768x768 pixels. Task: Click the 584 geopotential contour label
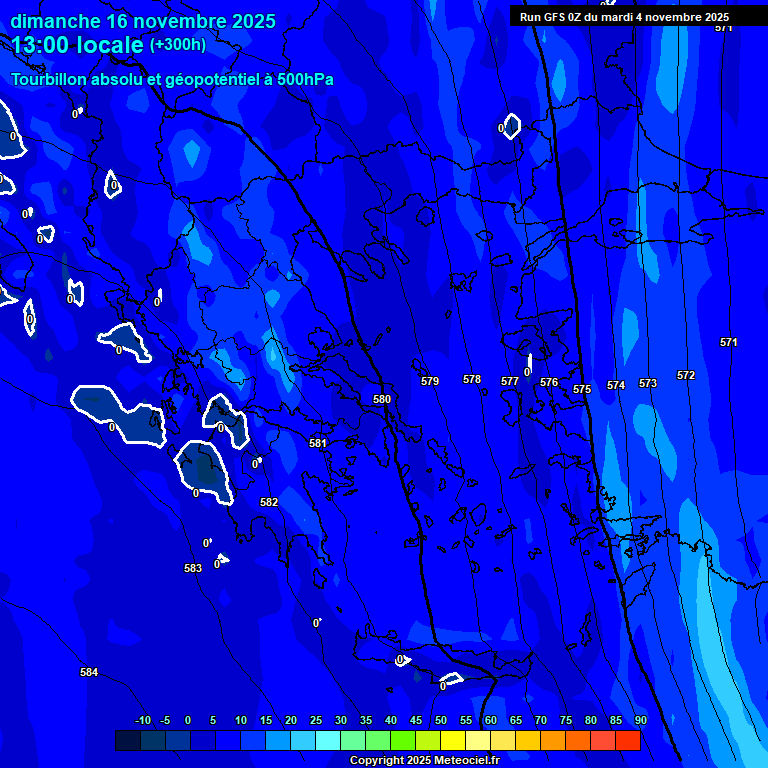tap(89, 673)
